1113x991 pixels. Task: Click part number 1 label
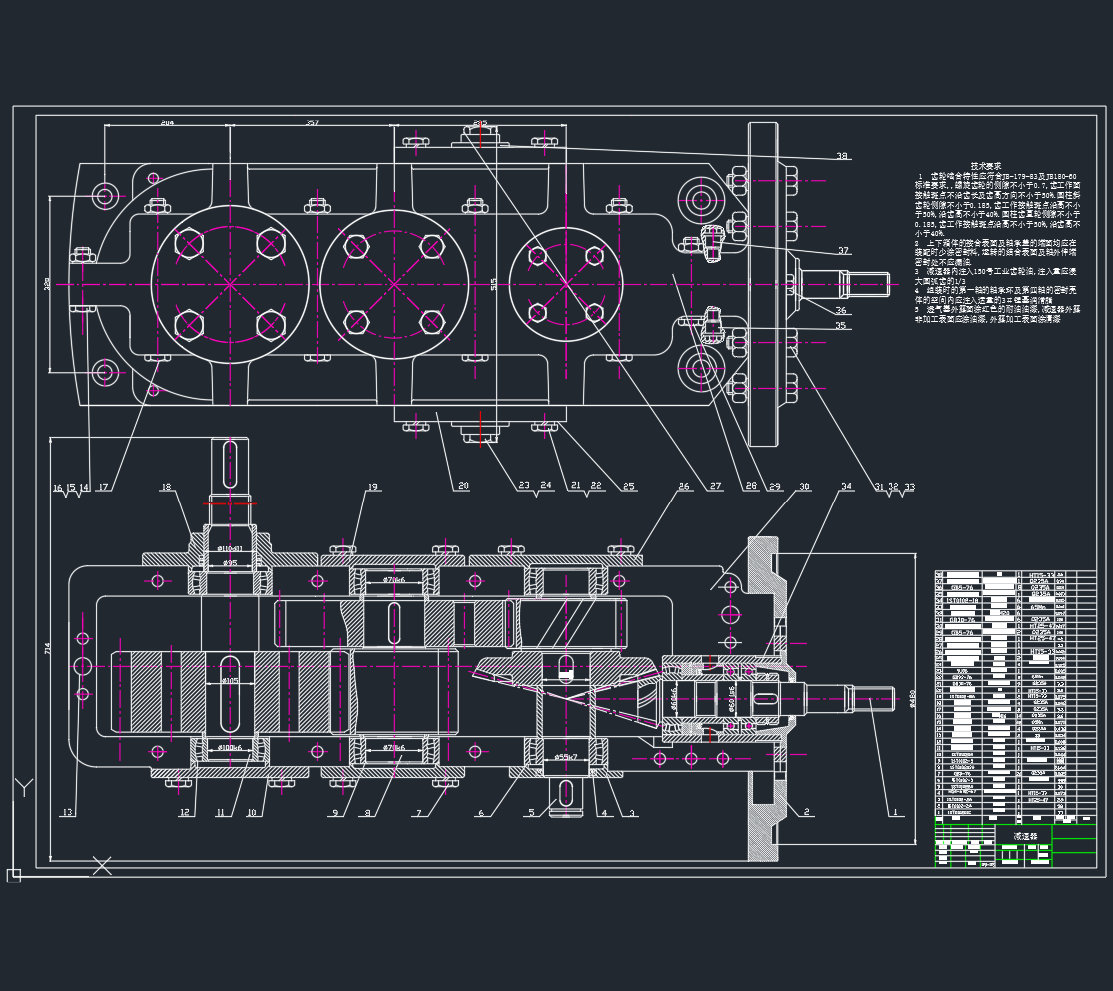[x=895, y=811]
